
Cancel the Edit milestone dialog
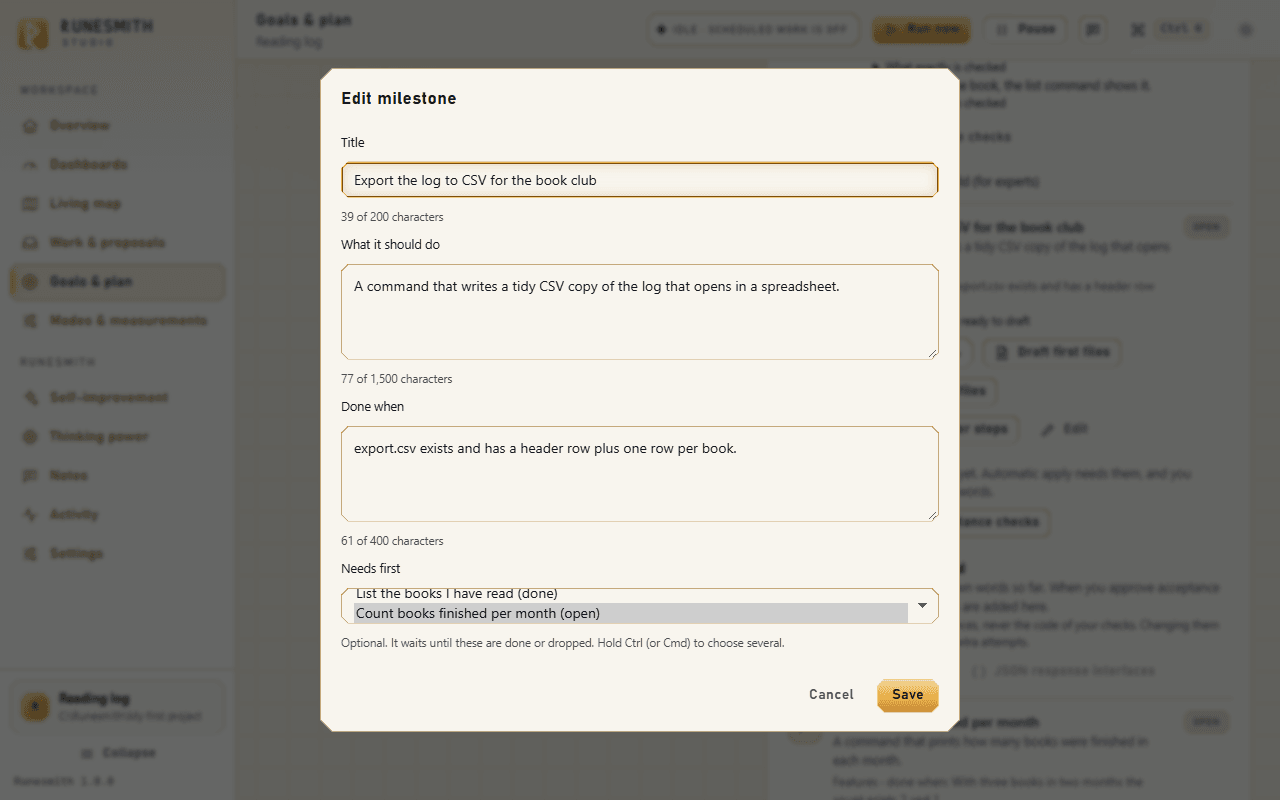pyautogui.click(x=831, y=695)
